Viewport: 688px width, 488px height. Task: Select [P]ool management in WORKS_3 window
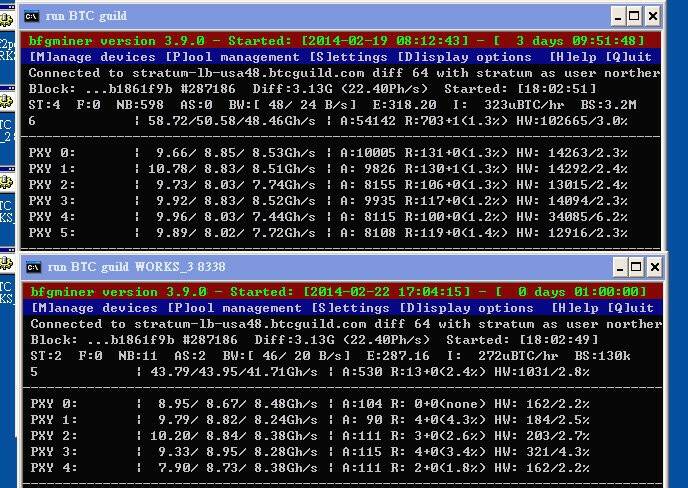(234, 308)
